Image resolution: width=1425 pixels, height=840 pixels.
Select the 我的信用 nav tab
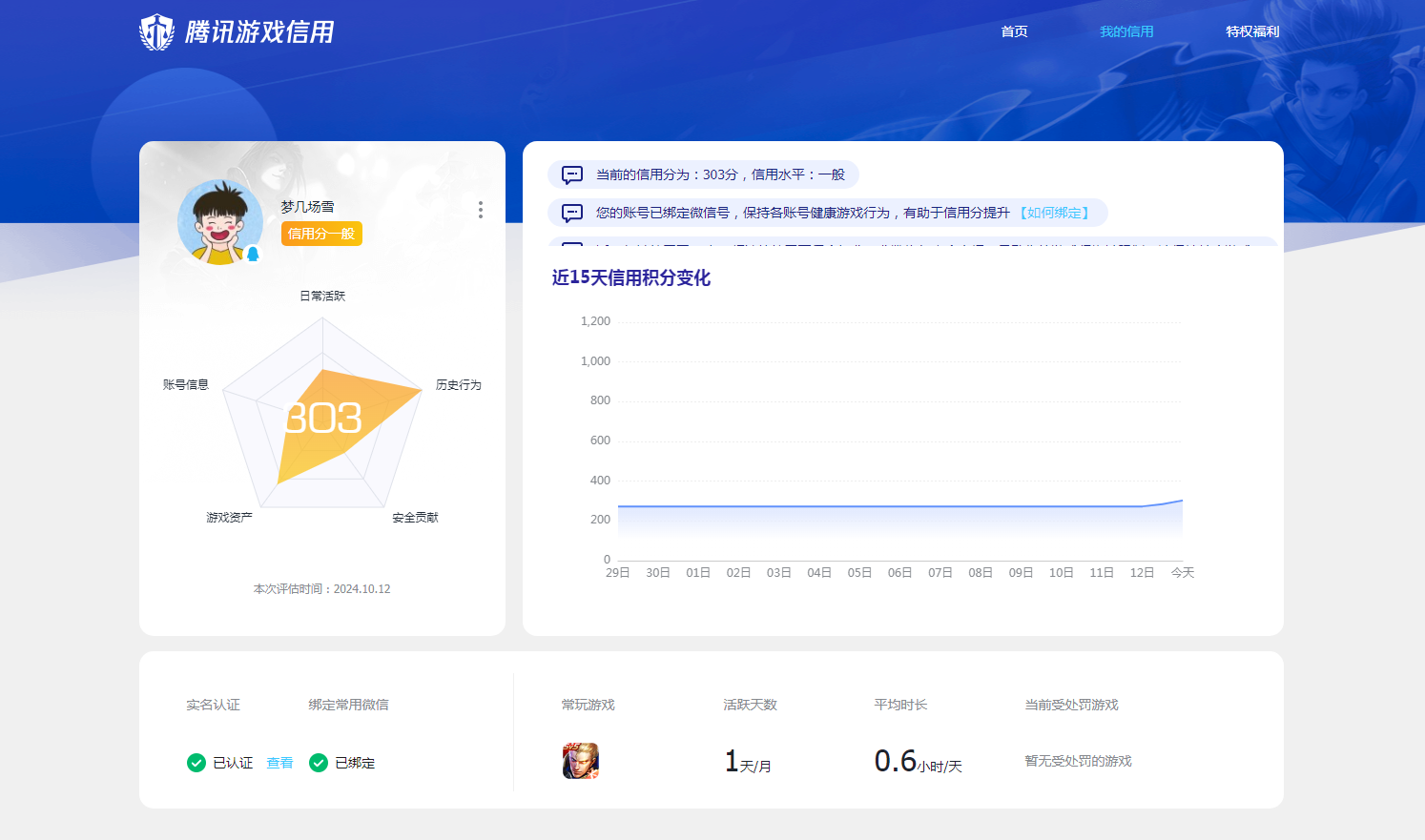(x=1126, y=31)
